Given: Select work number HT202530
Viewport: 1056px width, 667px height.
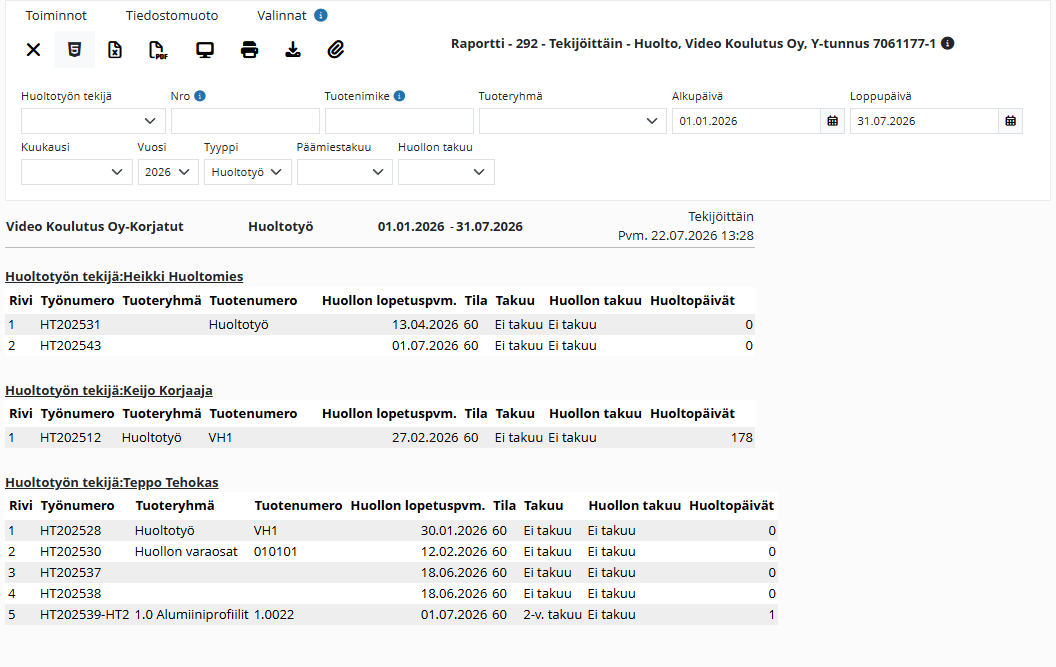Looking at the screenshot, I should [70, 552].
